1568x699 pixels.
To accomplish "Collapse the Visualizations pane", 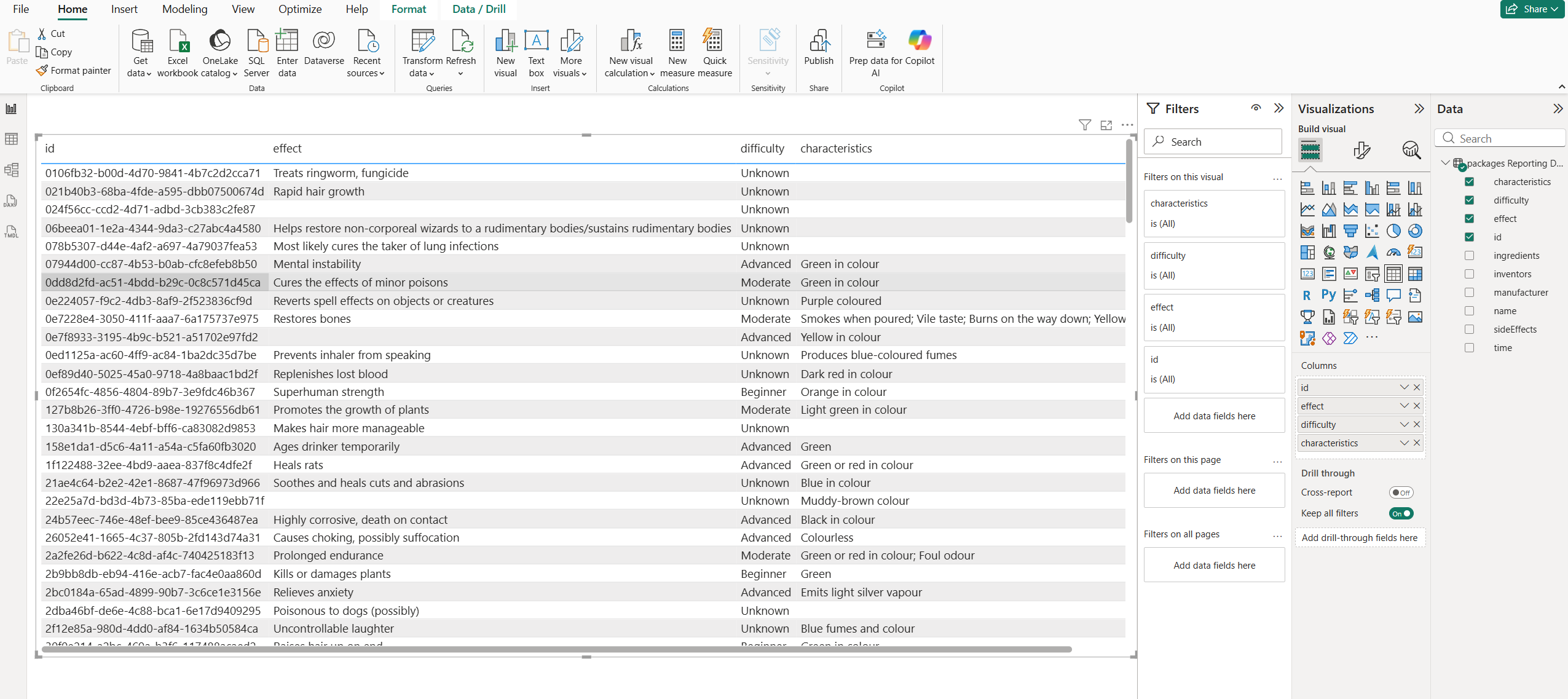I will tap(1419, 109).
